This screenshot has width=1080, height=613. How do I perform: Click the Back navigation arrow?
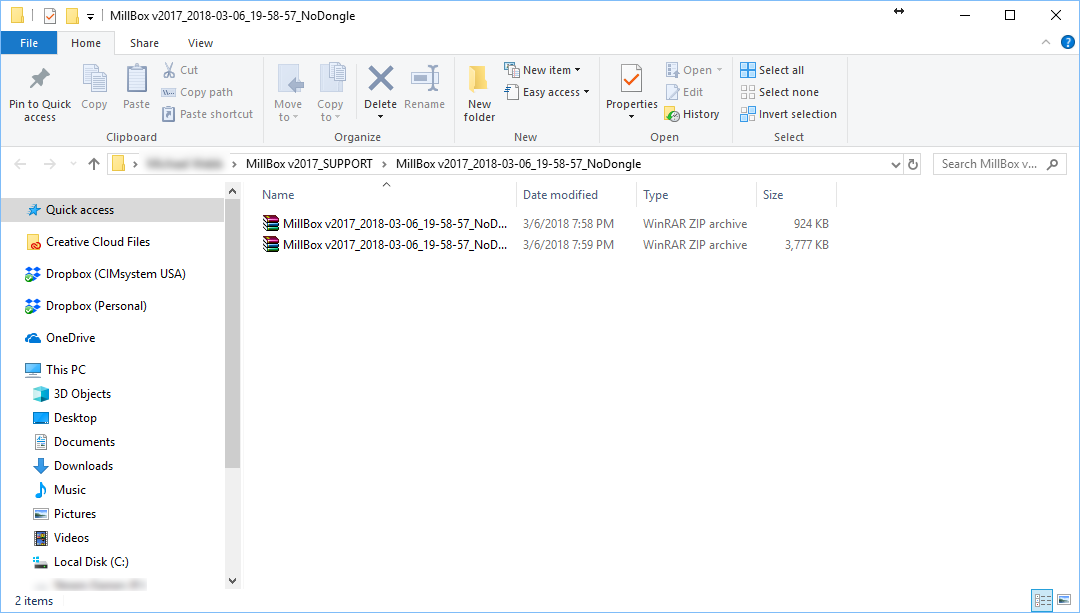(x=21, y=164)
